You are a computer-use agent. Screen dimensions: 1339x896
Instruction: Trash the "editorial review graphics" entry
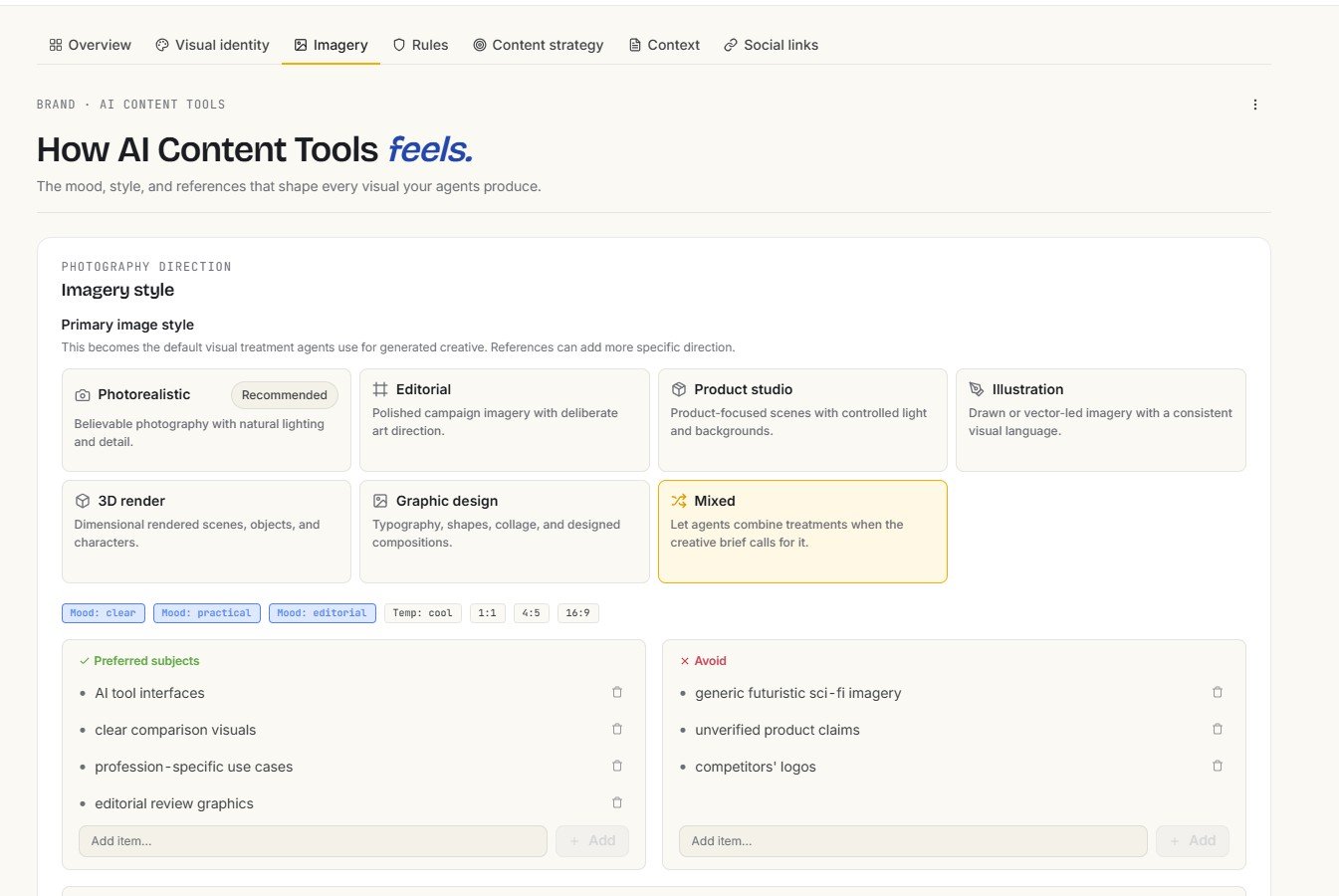(x=617, y=803)
